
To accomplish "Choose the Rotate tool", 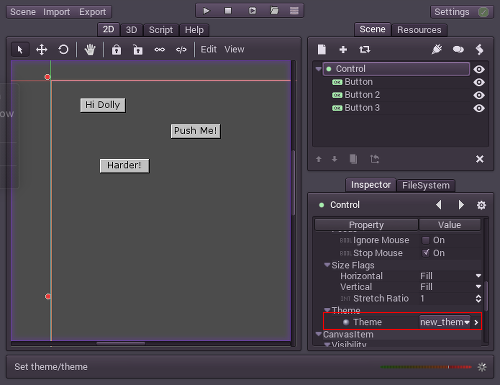I will [63, 50].
